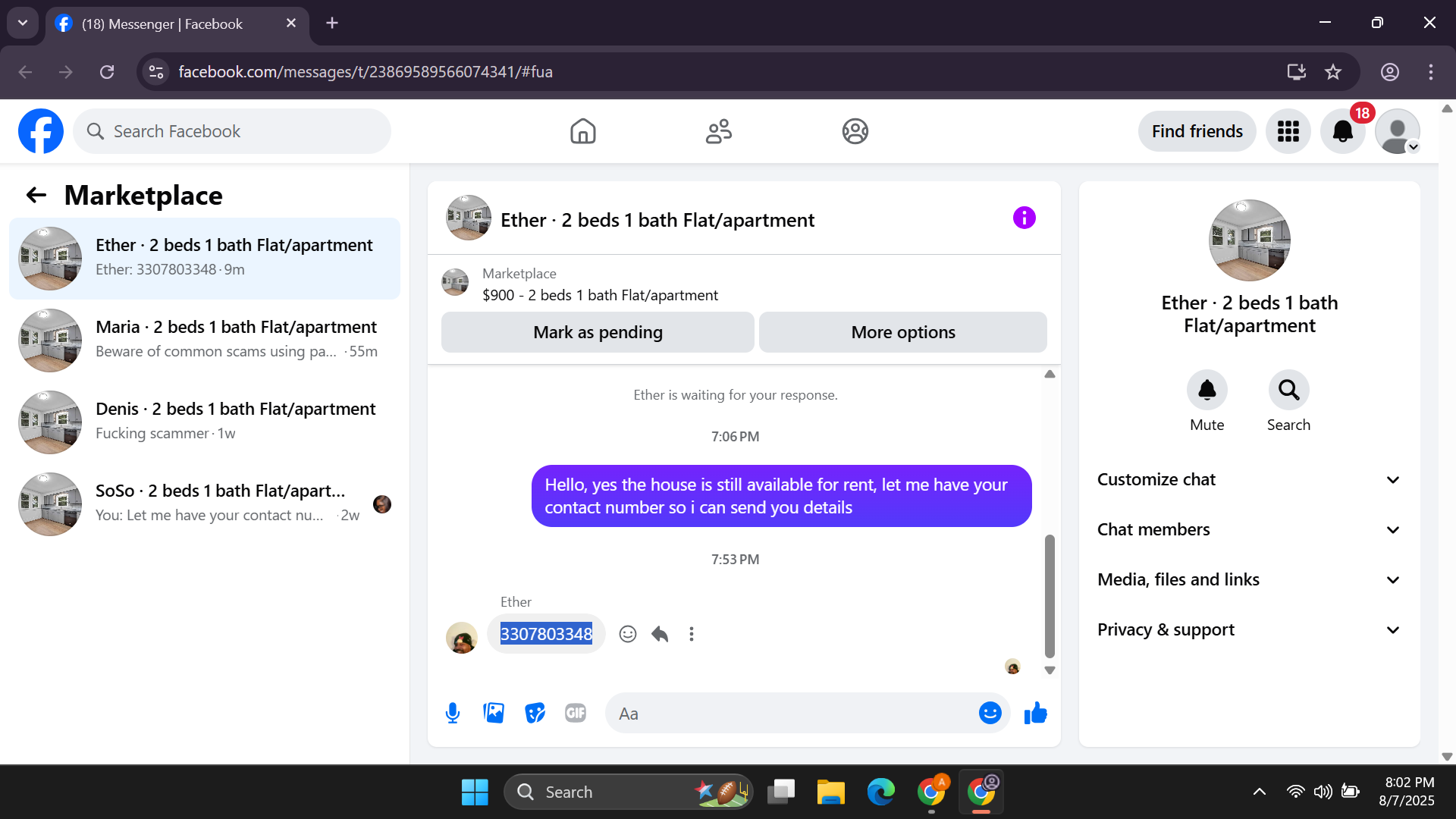Send a voice clip with microphone icon
The width and height of the screenshot is (1456, 819).
point(453,714)
